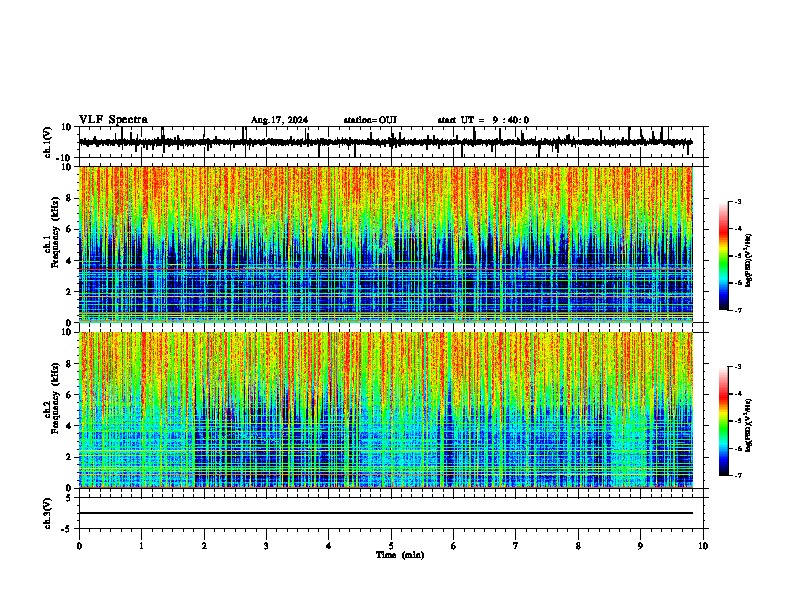This screenshot has height=612, width=792.
Task: Click the "ch.3(V)" axis label
Action: pos(48,514)
